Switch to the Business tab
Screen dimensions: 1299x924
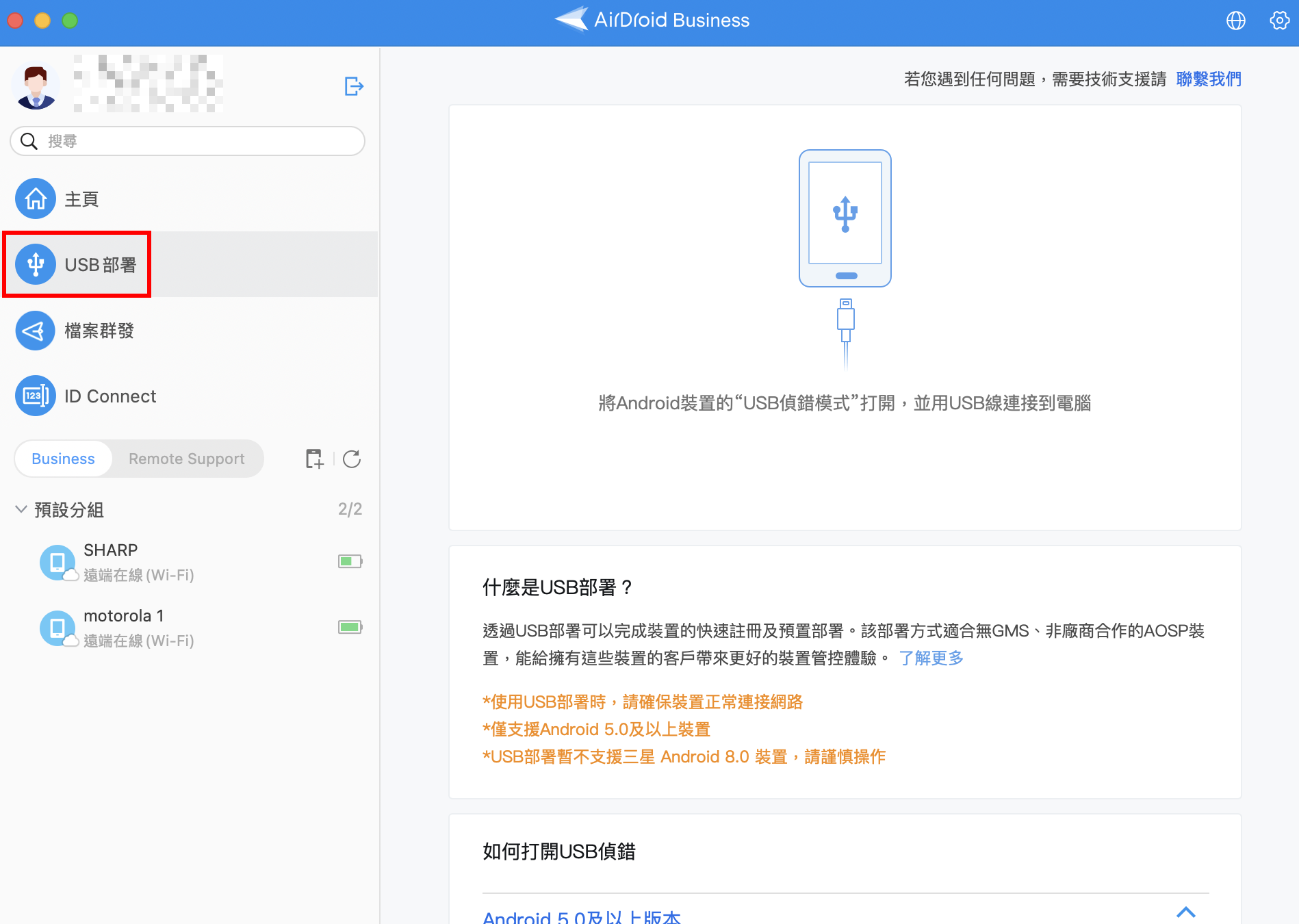(64, 459)
